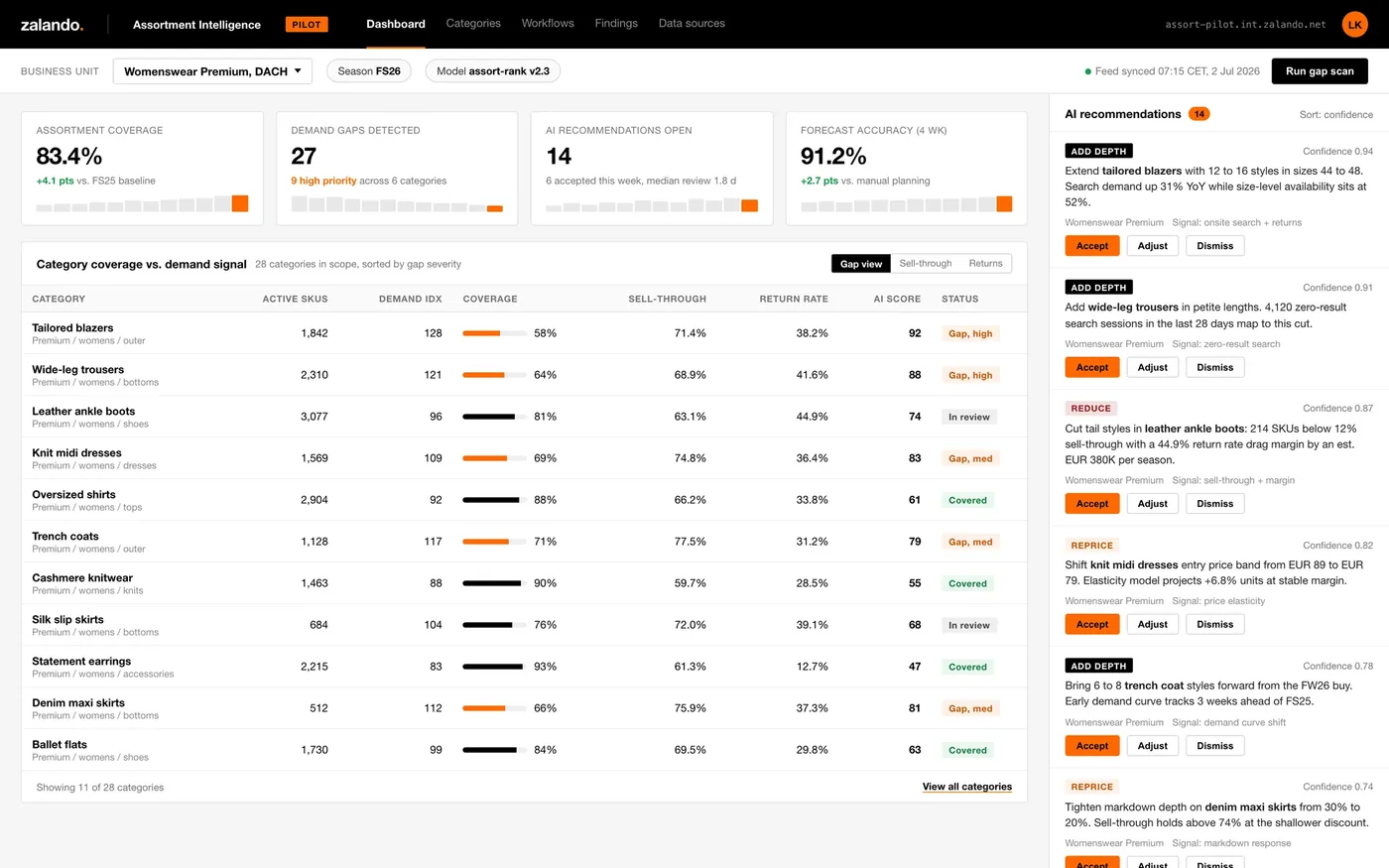
Task: Open the Findings tab
Action: click(x=616, y=24)
